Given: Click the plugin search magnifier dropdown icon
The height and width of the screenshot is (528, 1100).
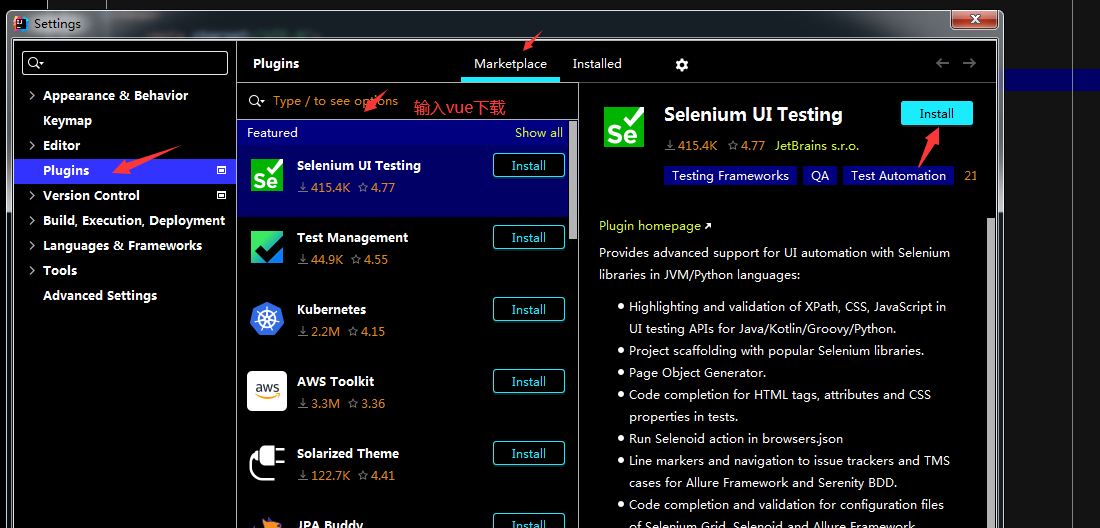Looking at the screenshot, I should 257,102.
